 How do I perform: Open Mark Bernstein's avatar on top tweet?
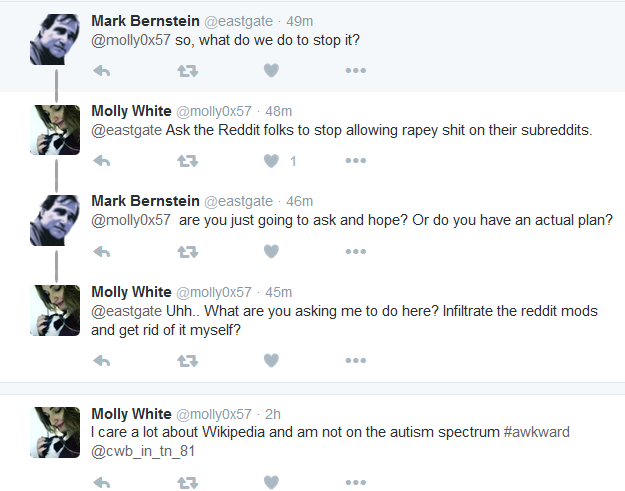click(x=55, y=39)
